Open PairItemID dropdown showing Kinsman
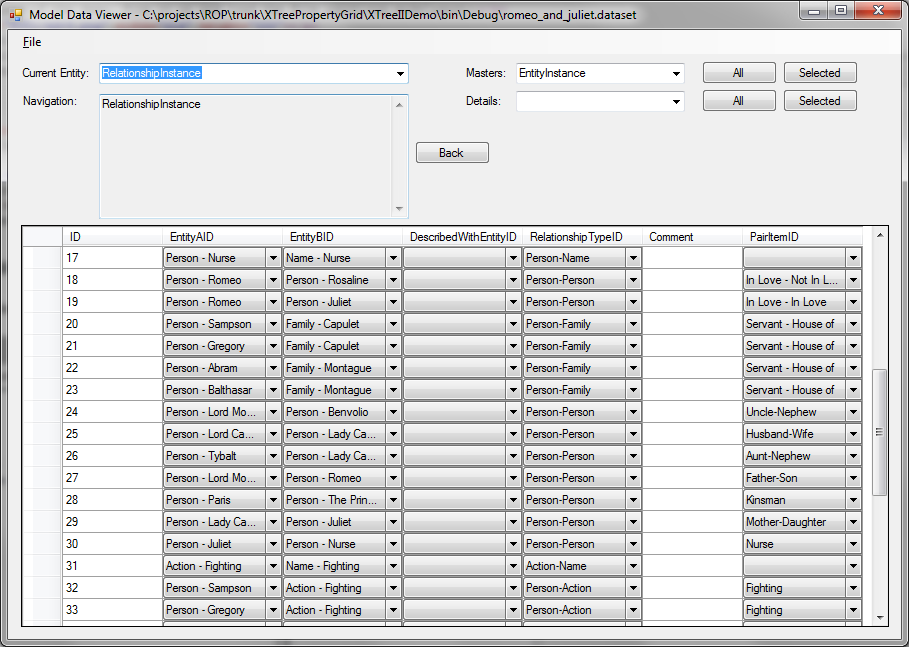909x647 pixels. [x=853, y=500]
